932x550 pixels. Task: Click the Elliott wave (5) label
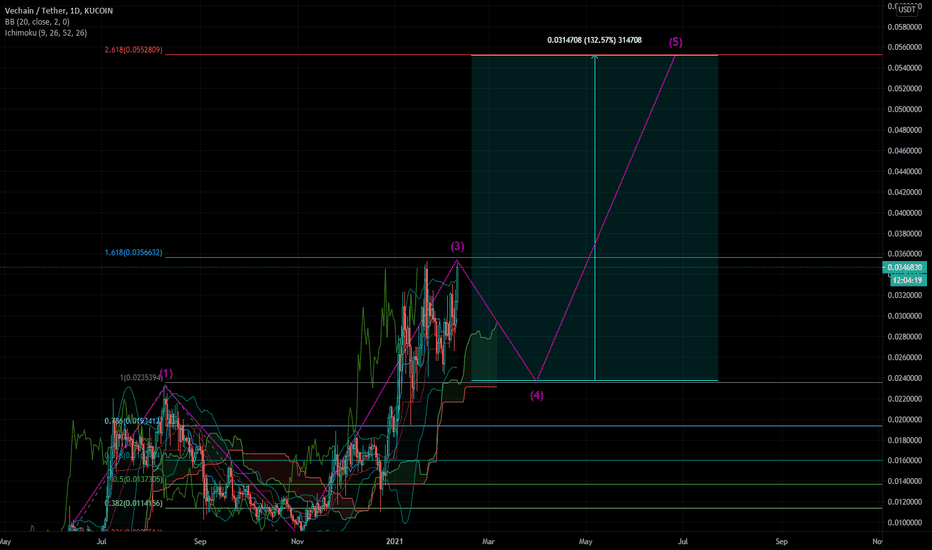[675, 42]
